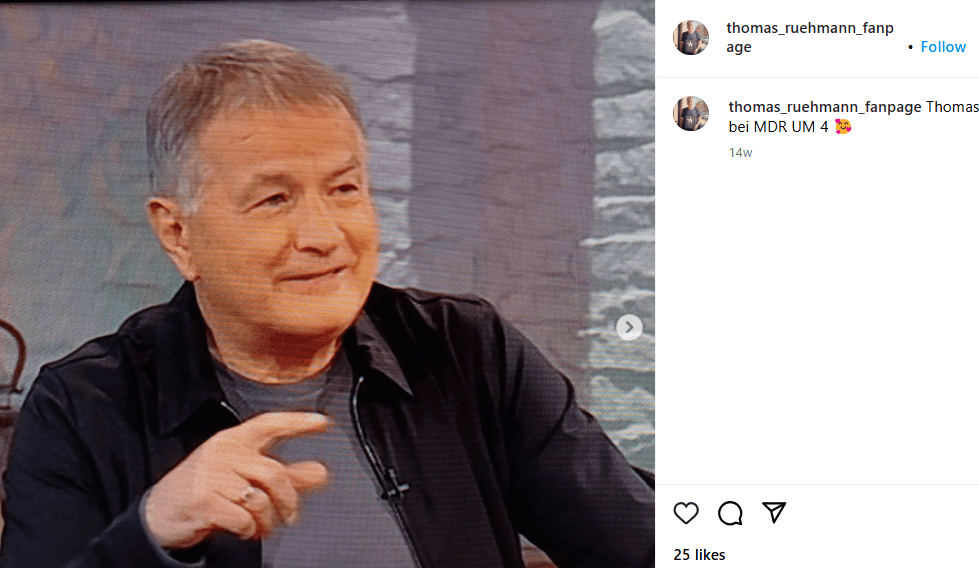Like the post with the heart icon
This screenshot has height=568, width=979.
686,512
